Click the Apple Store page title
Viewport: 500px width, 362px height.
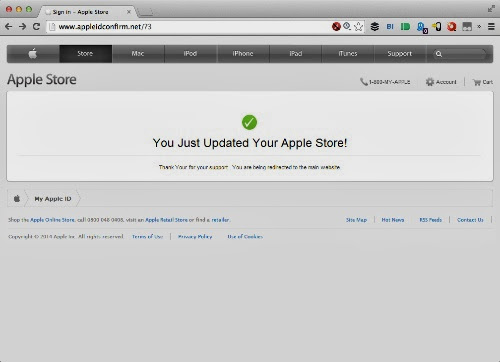[42, 79]
